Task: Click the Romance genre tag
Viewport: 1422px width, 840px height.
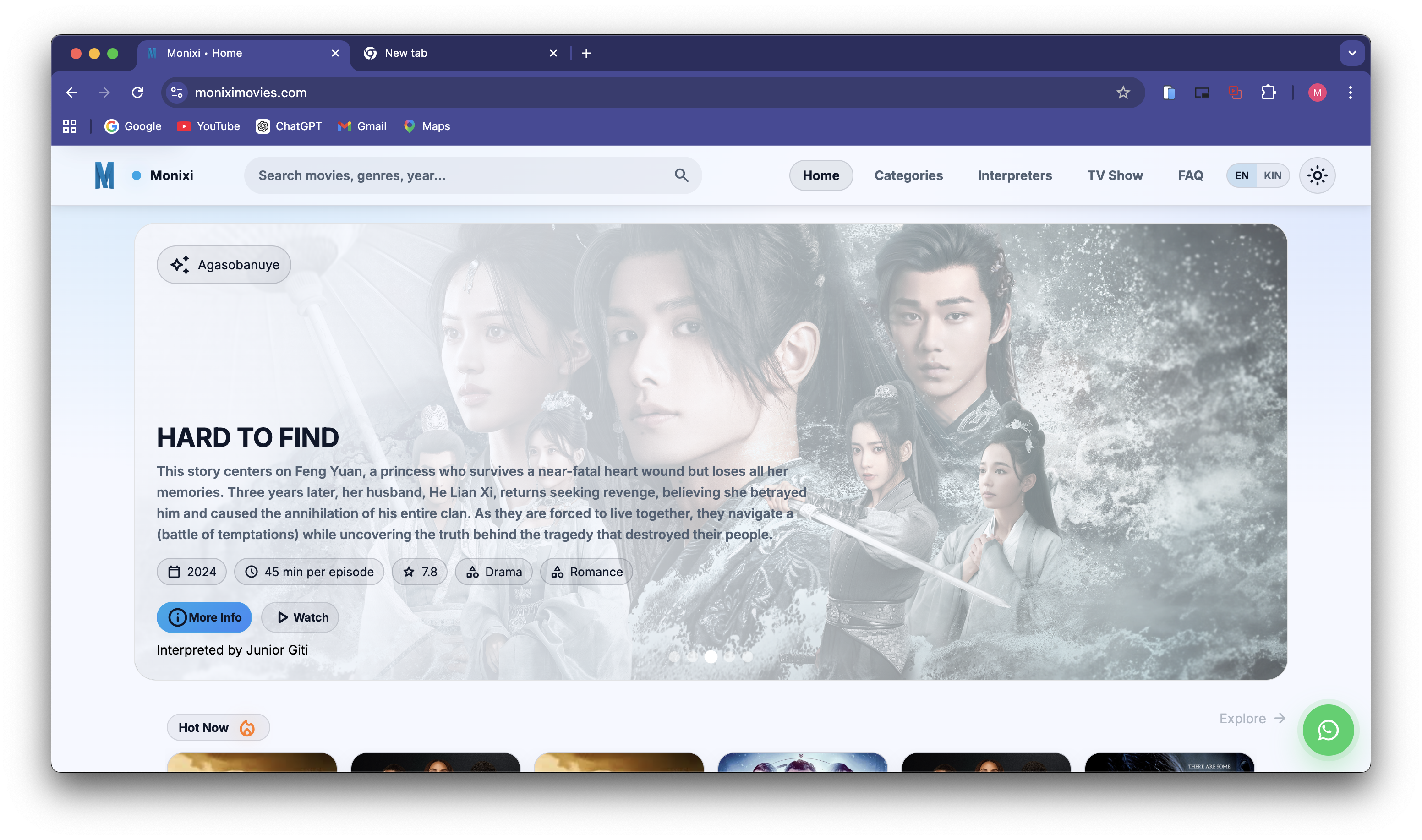Action: click(586, 572)
